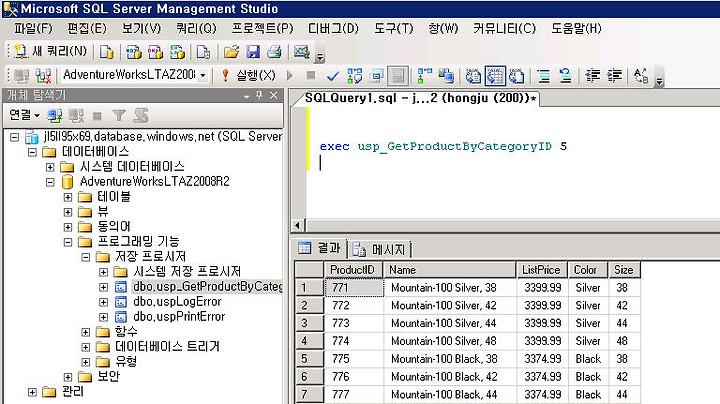Switch to the 결과 results tab
720x404 pixels.
319,248
